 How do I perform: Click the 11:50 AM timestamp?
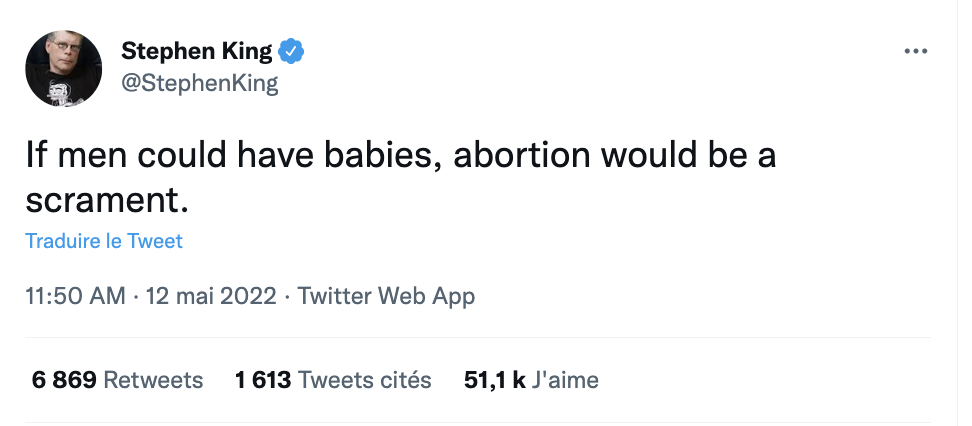[x=75, y=296]
